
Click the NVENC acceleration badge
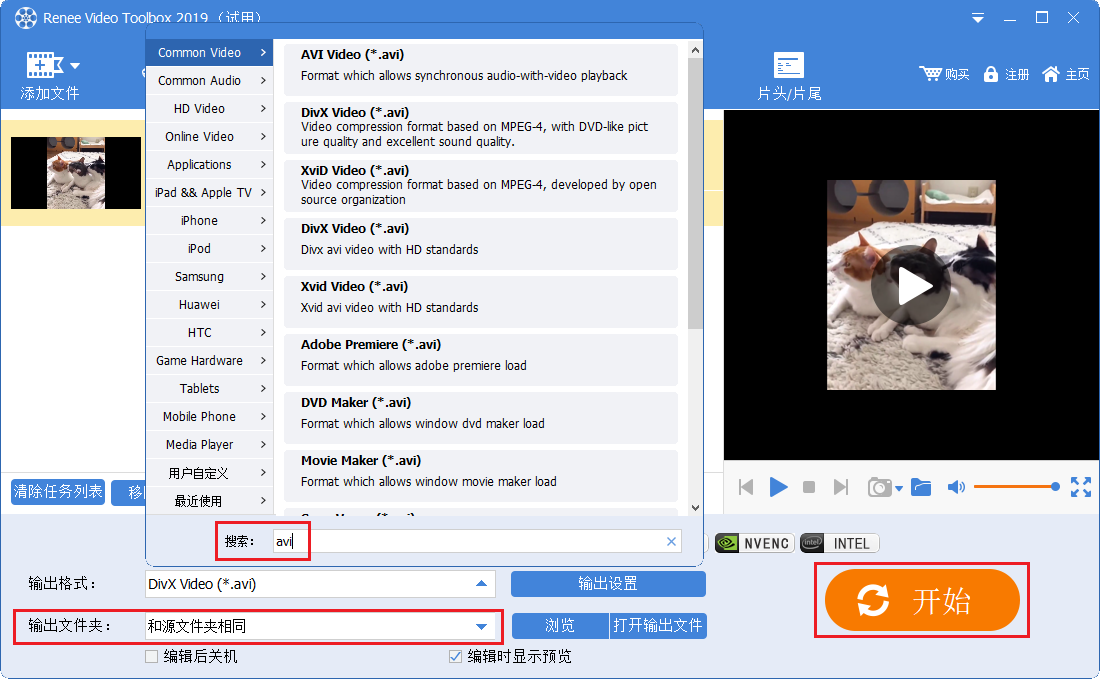(x=754, y=543)
